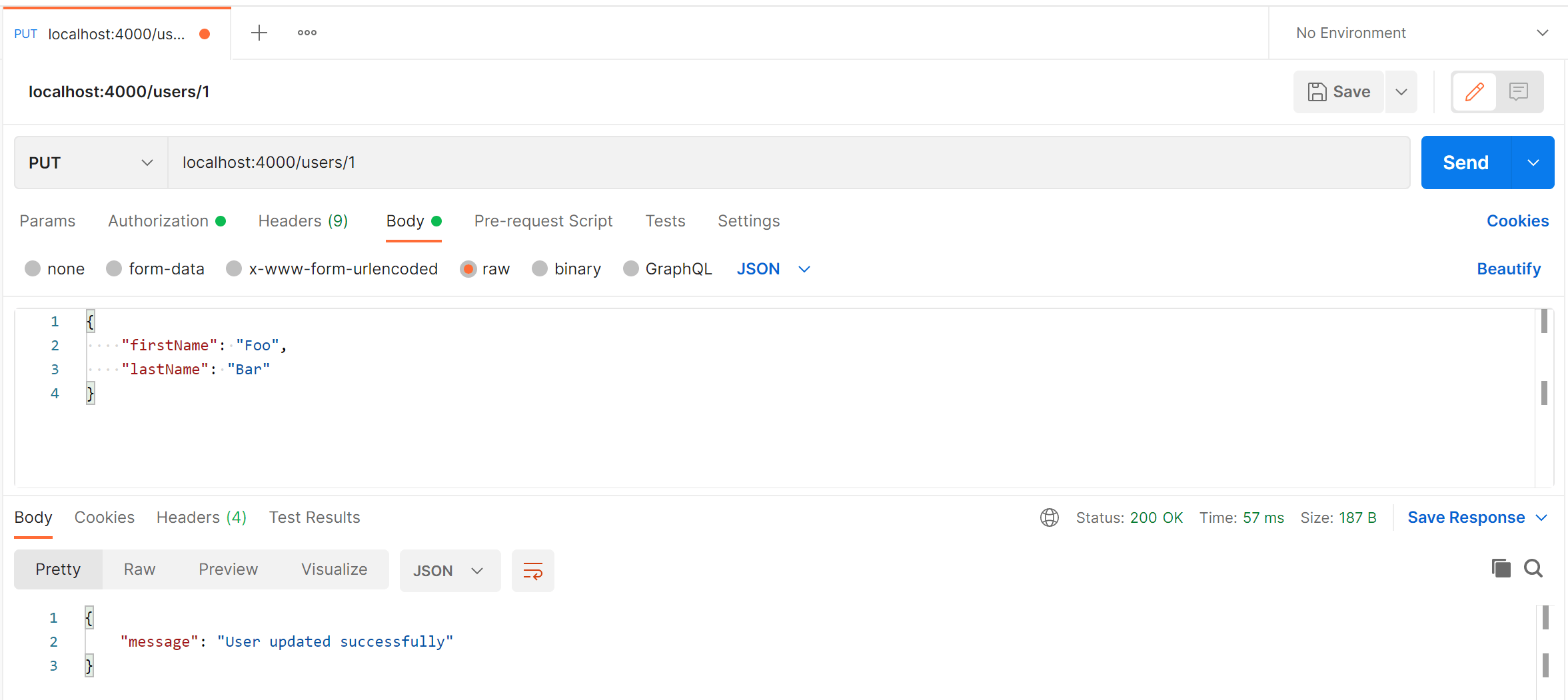Open the No Environment selector
Screen dimensions: 1568x700
pyautogui.click(x=1419, y=33)
